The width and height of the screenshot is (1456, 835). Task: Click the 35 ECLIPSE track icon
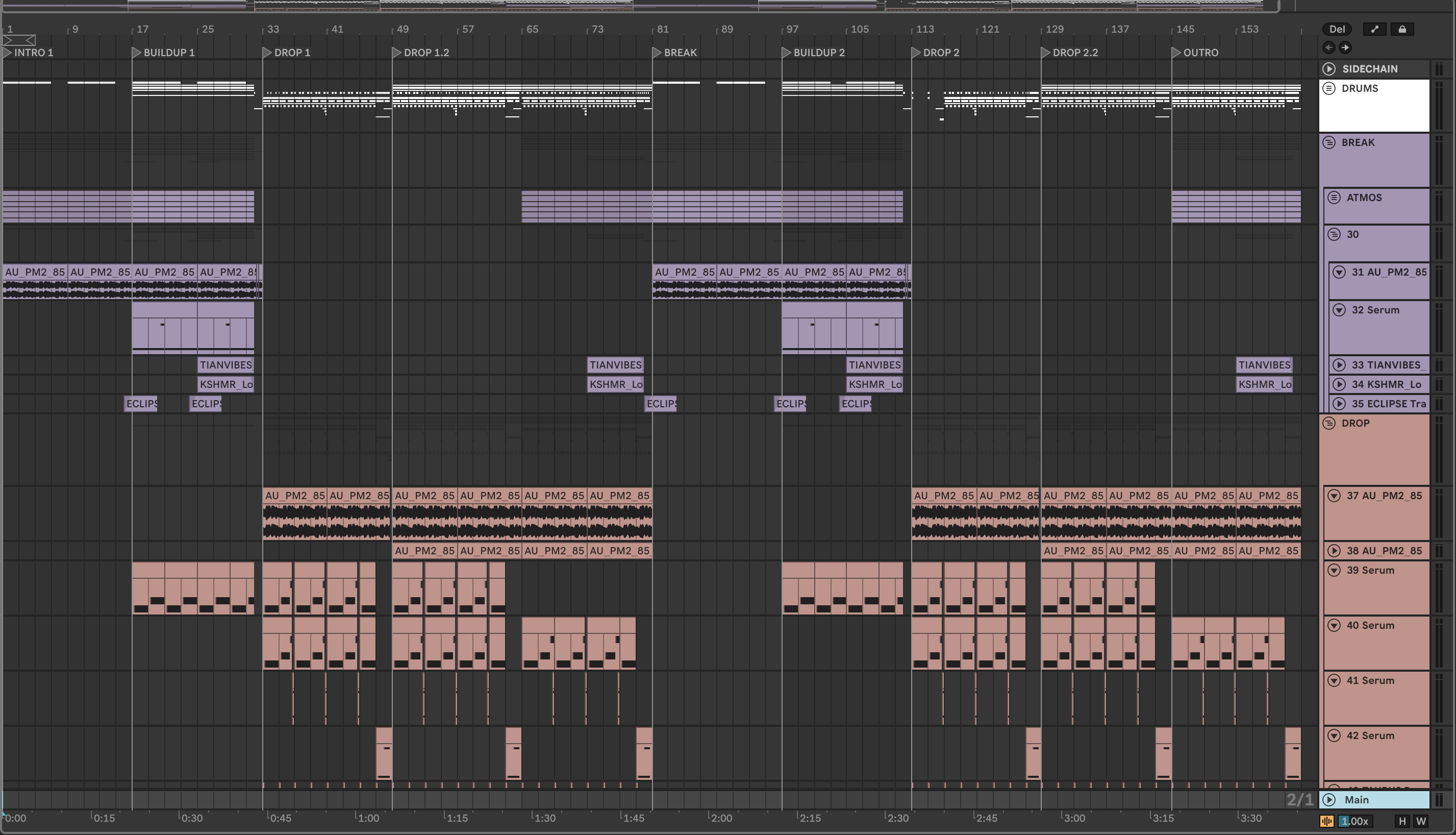click(x=1339, y=404)
